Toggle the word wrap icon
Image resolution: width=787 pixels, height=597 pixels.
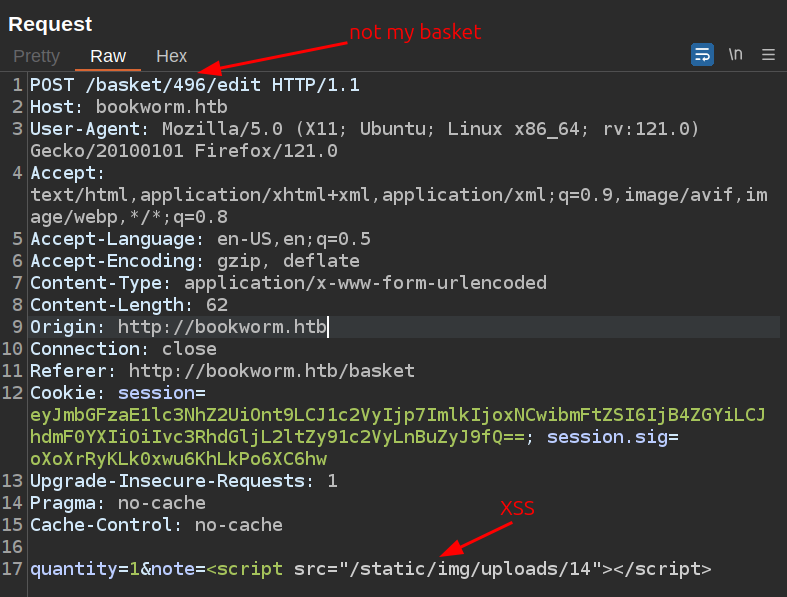click(x=702, y=54)
